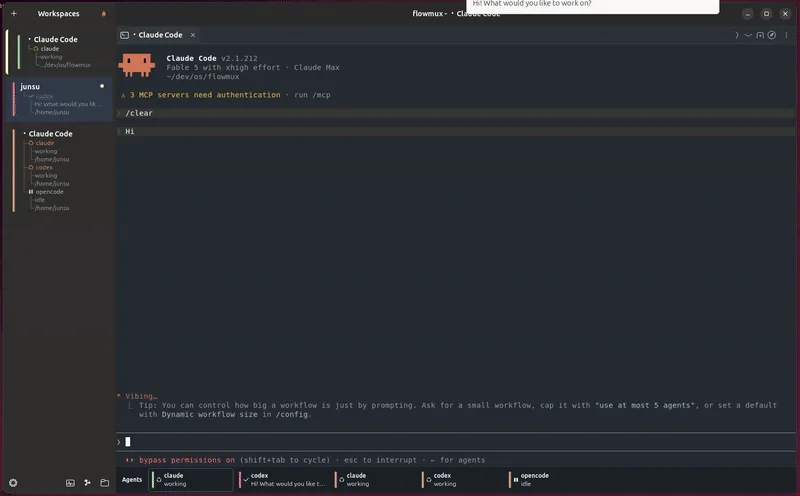Click unread dot on junsu workspace
The width and height of the screenshot is (800, 496).
pos(102,86)
